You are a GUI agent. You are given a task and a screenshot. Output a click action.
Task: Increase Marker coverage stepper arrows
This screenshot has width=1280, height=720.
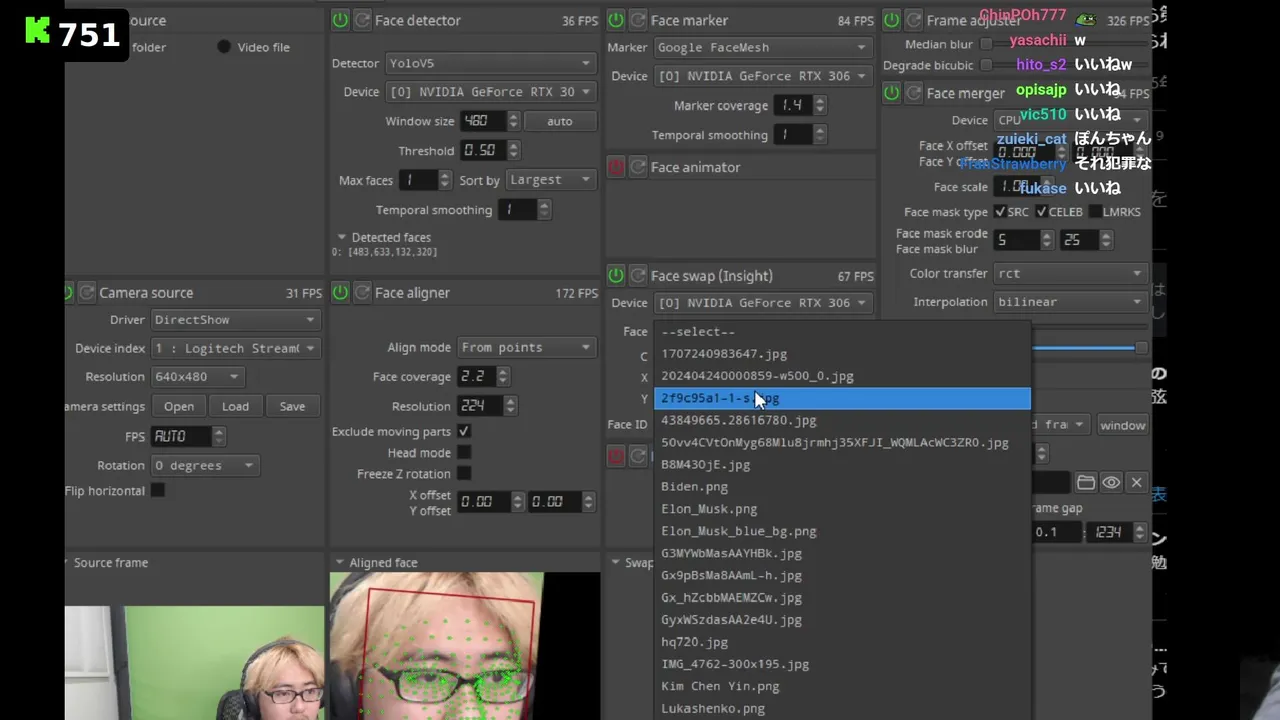coord(820,101)
